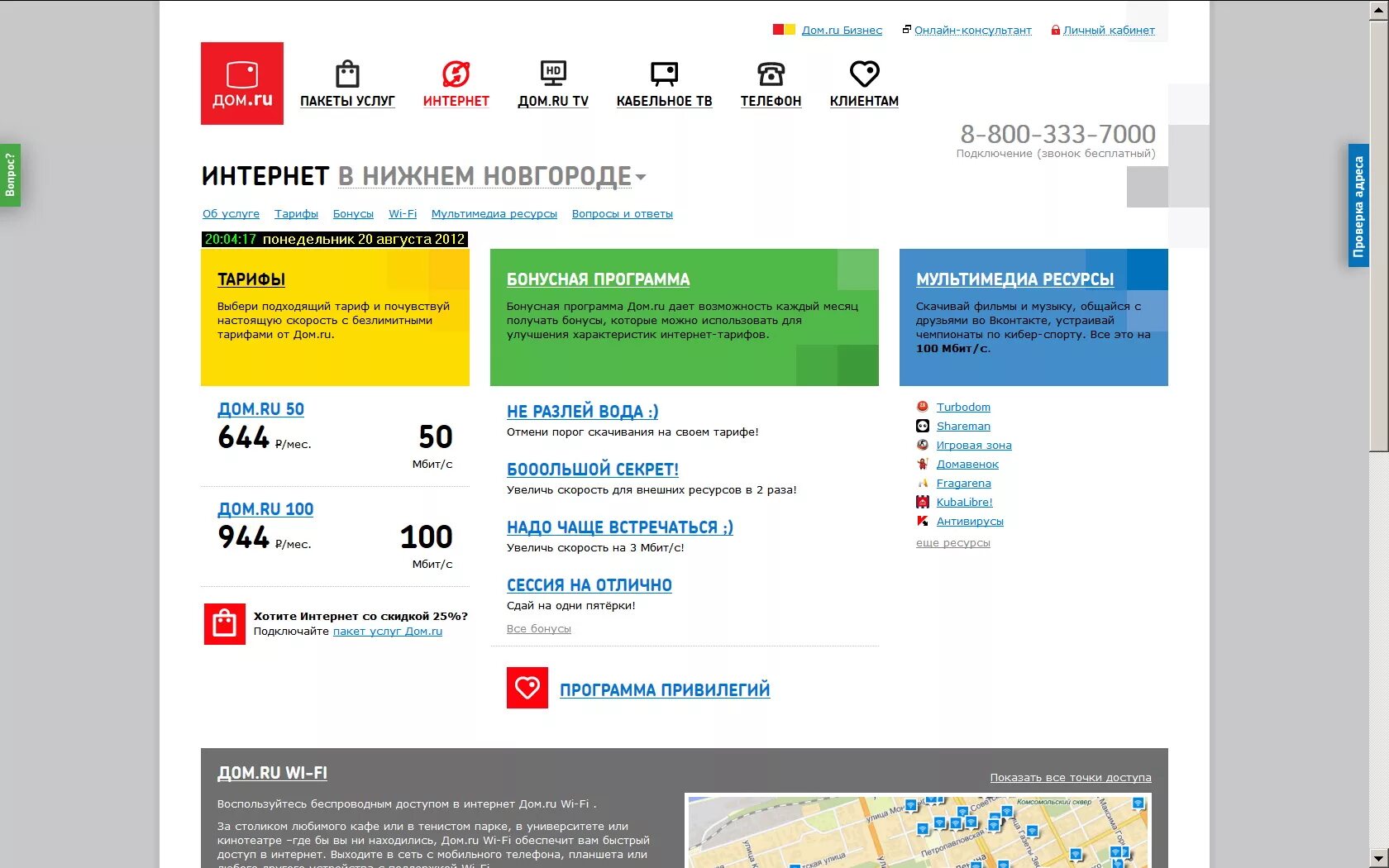Open the ДОМ.RU WI-FI heading
Screen dimensions: 1389x868
point(272,773)
